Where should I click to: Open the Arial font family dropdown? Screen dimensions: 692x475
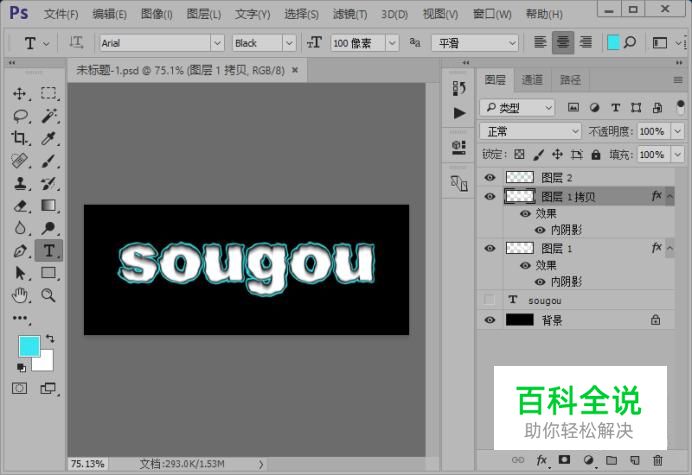pos(217,43)
